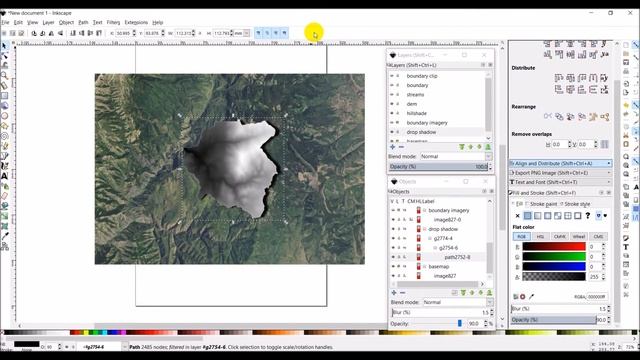640x360 pixels.
Task: Select Wheel color mode button
Action: point(579,236)
